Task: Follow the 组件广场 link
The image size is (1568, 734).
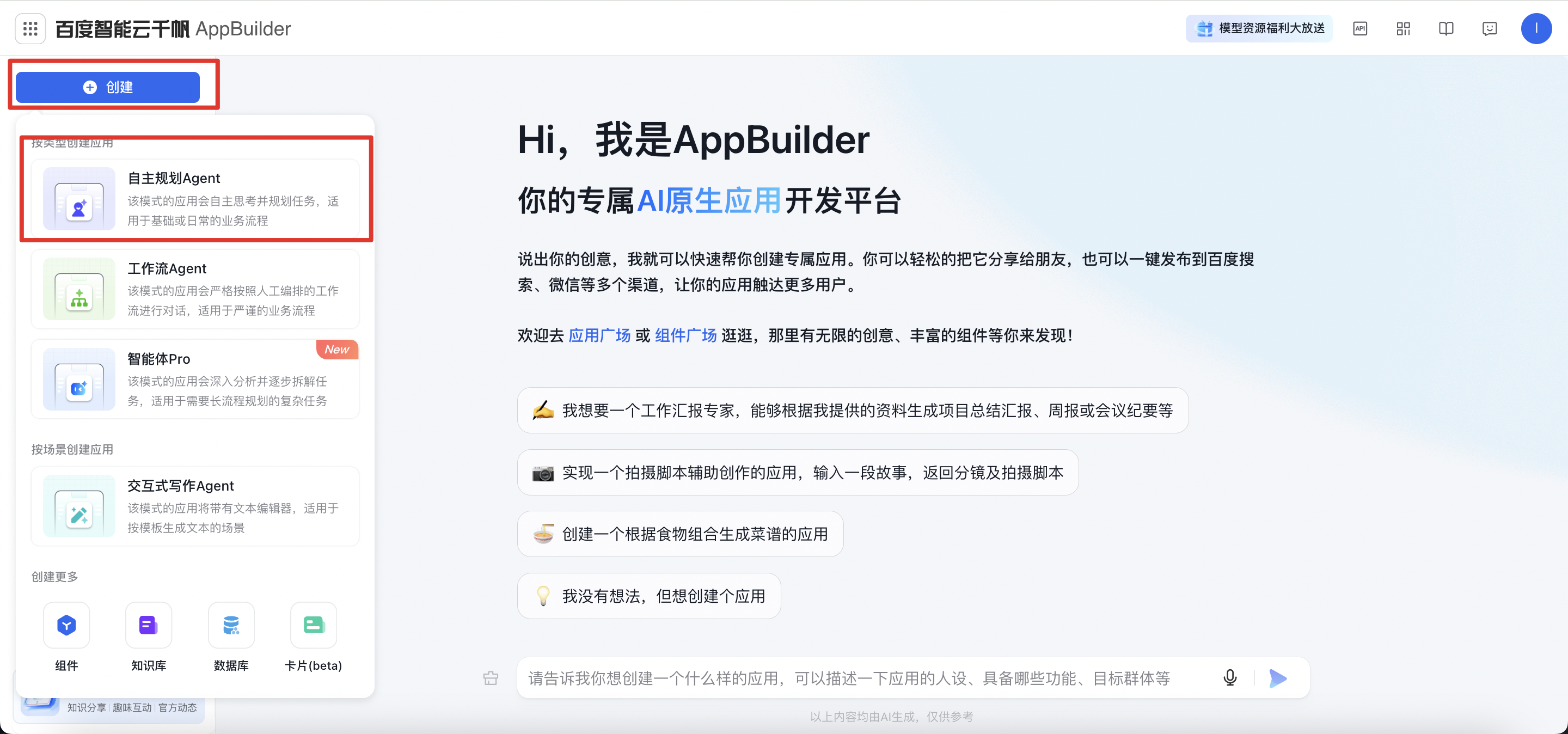Action: click(x=685, y=335)
